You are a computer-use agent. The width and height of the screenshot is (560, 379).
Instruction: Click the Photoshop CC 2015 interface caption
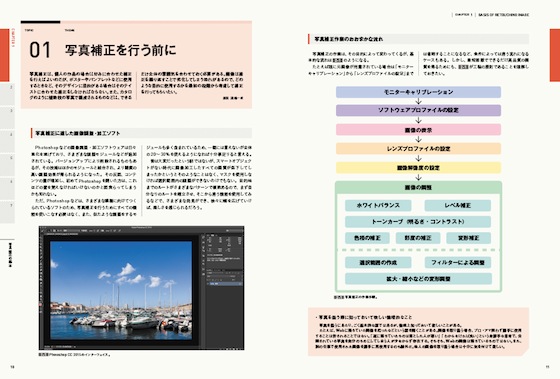[74, 355]
